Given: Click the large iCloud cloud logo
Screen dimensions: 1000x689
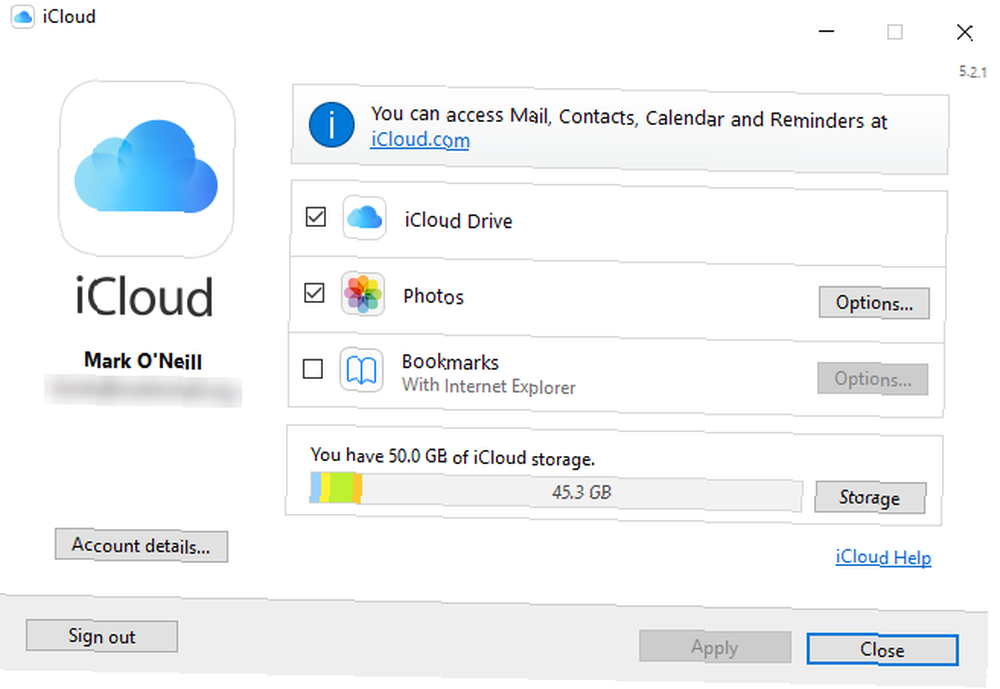Looking at the screenshot, I should (146, 168).
